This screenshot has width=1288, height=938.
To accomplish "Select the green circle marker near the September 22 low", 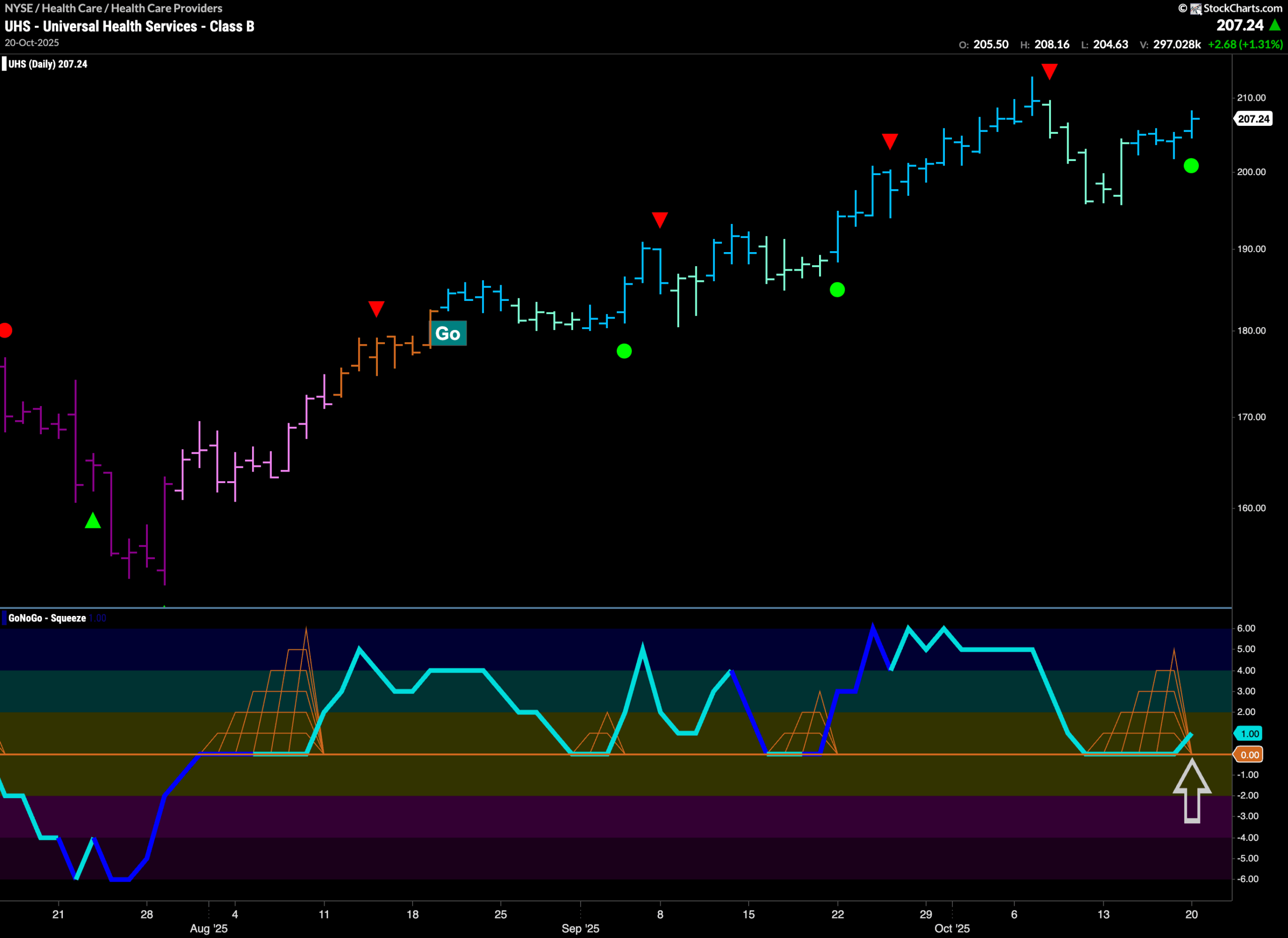I will click(837, 290).
